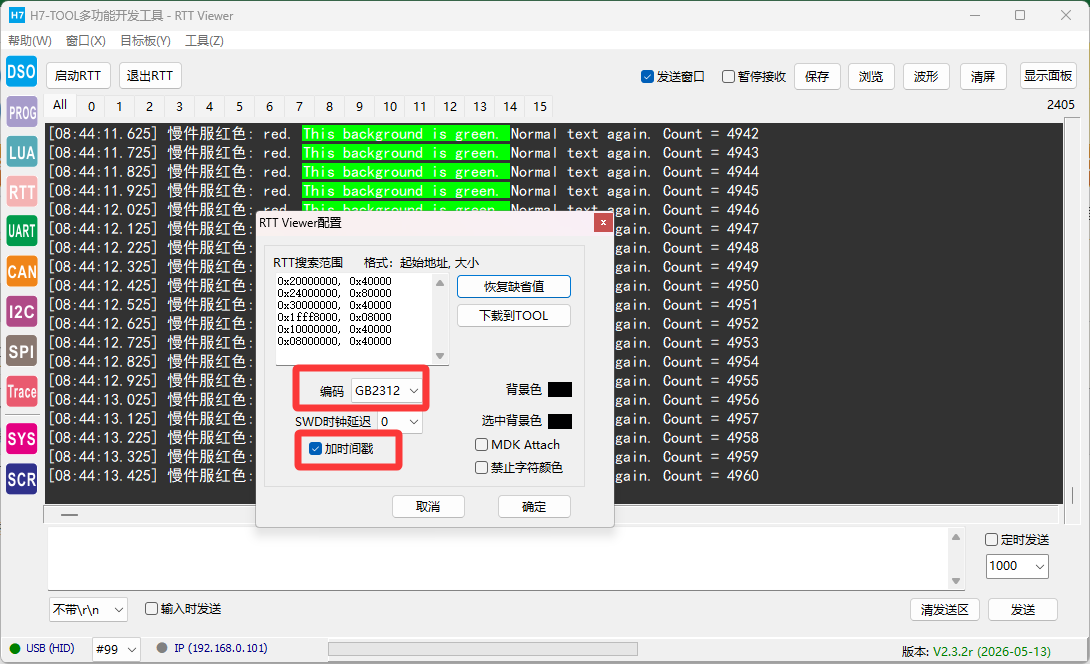1090x664 pixels.
Task: Select channel tab 15
Action: 540,106
